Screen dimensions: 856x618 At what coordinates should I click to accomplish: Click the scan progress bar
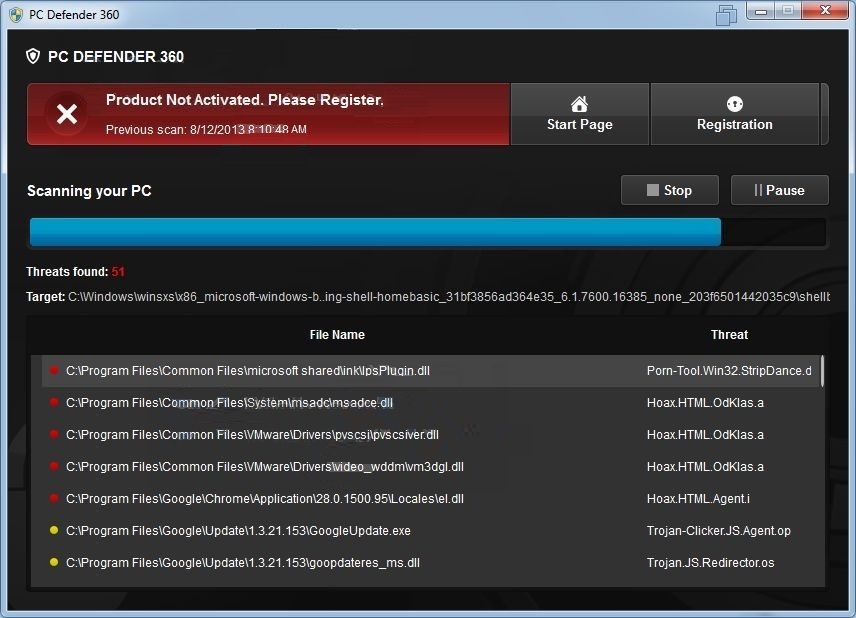[427, 233]
